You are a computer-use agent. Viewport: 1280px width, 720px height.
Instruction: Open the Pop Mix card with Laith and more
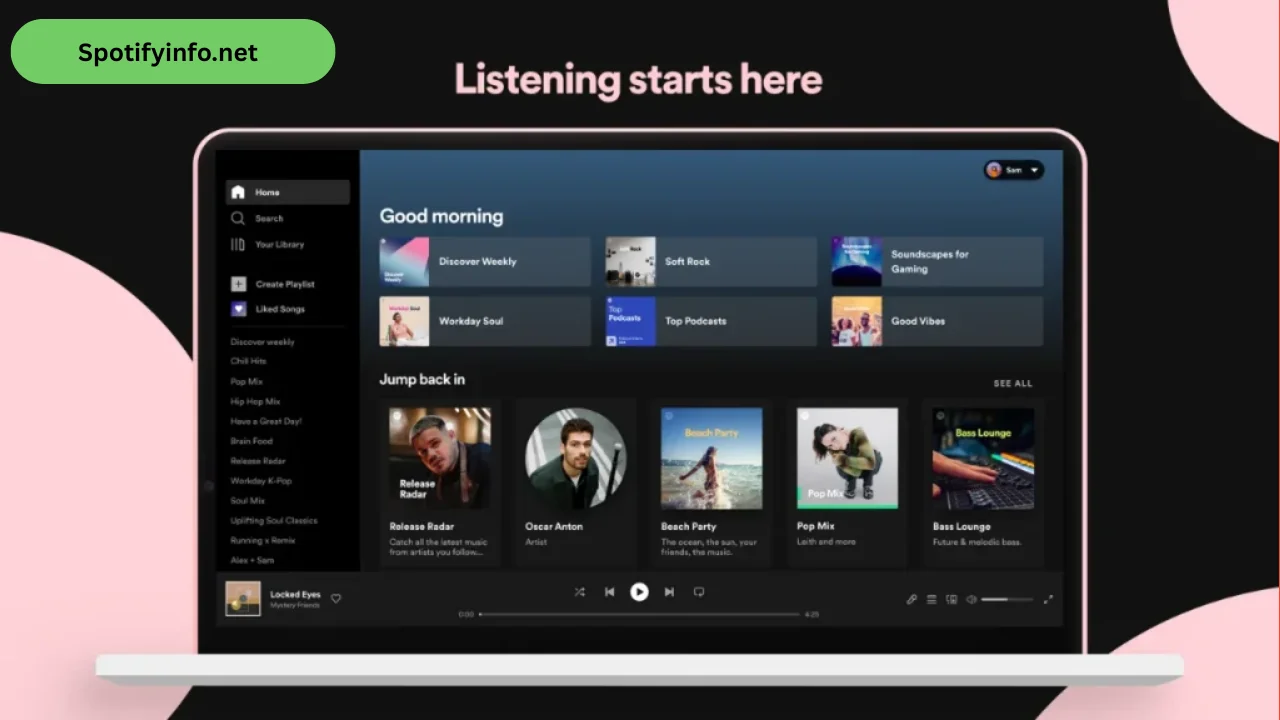848,483
